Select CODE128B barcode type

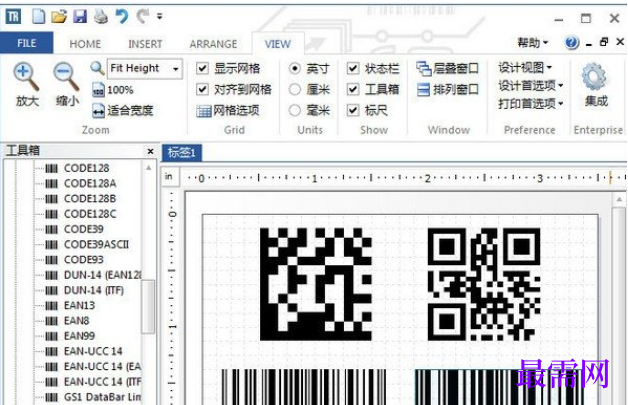(90, 199)
